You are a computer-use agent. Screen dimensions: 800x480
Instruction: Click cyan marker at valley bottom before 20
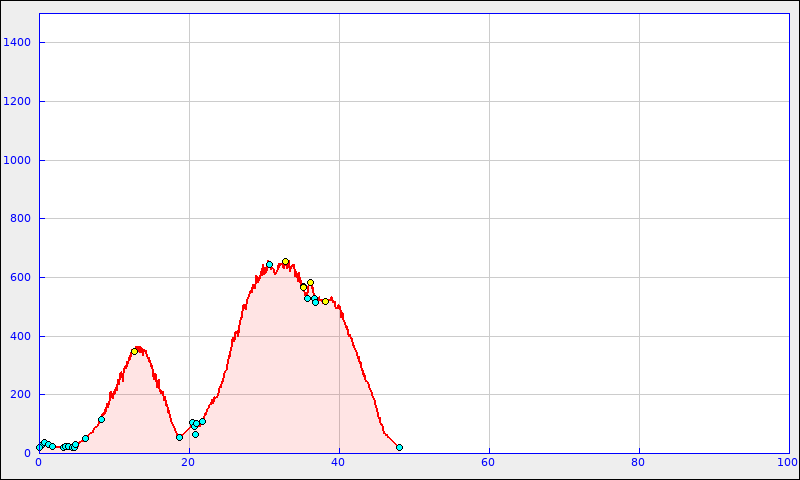pyautogui.click(x=179, y=437)
